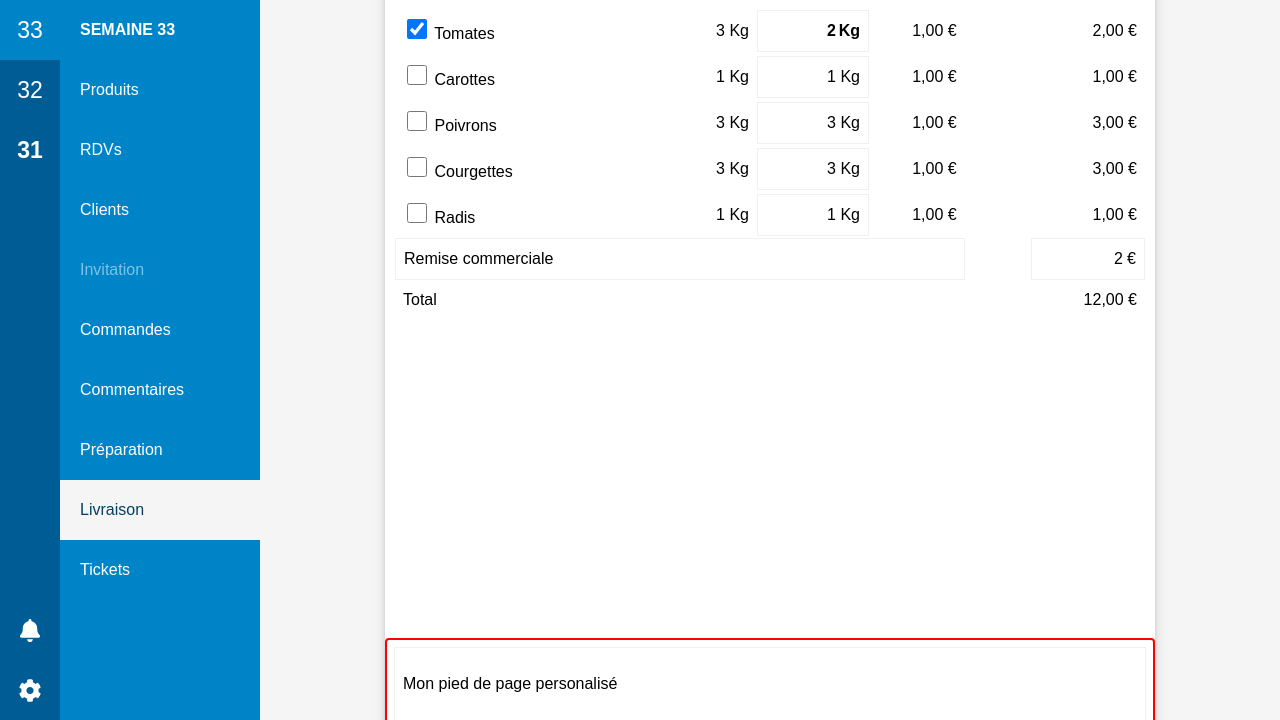
Task: Open the Tickets menu item
Action: click(105, 570)
